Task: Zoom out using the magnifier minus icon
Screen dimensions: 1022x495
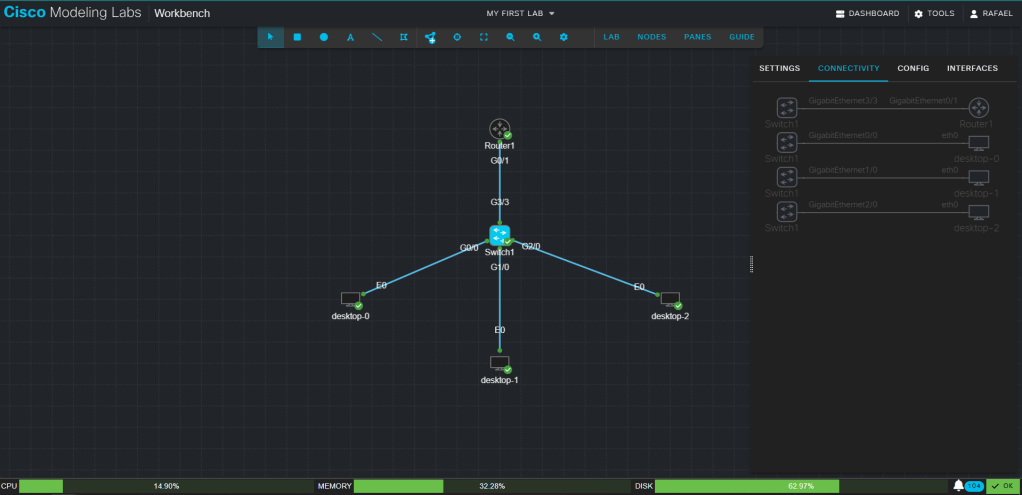Action: 510,37
